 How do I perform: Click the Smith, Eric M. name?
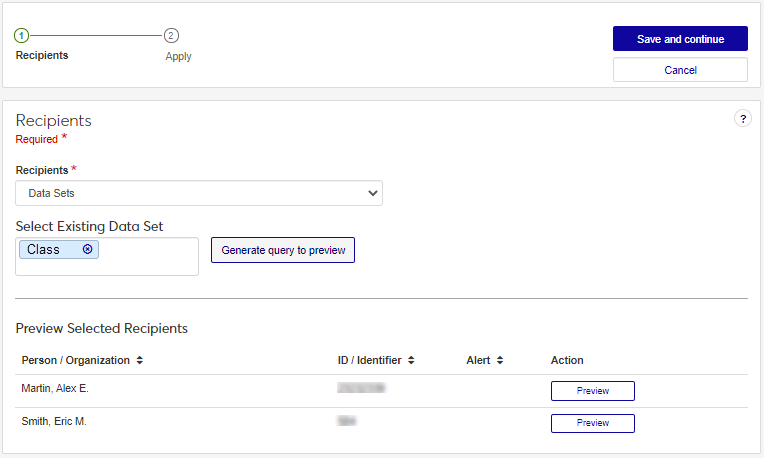54,422
